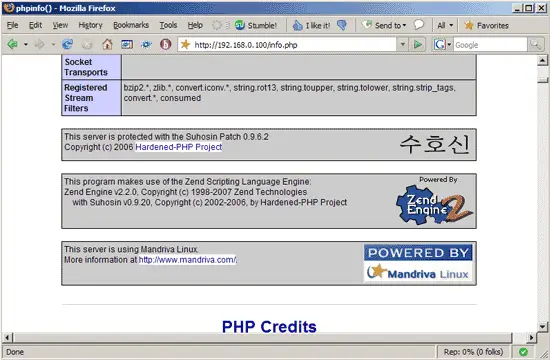Screen dimensions: 550x360
Task: Click the horizontal scrollbar right arrow
Action: [532, 338]
